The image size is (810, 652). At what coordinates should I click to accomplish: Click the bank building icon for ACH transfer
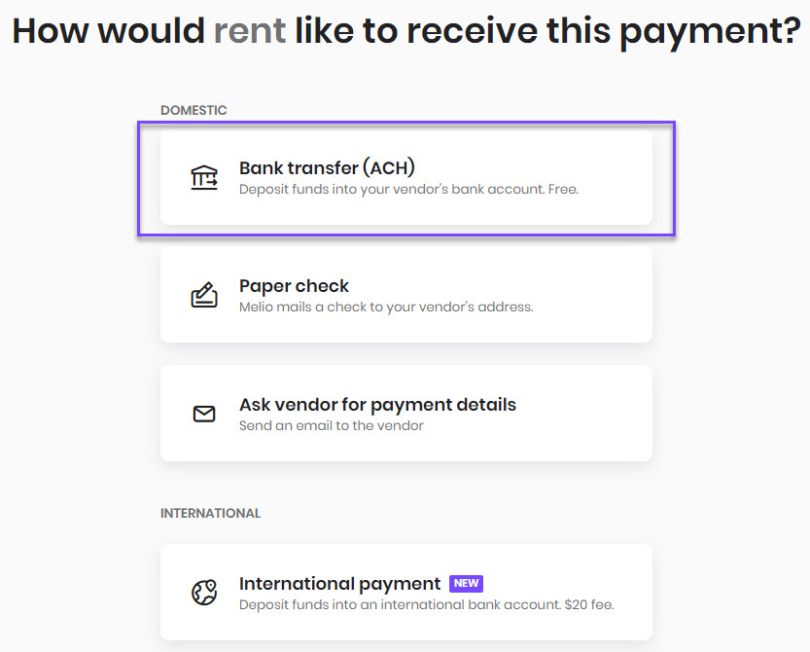(204, 177)
